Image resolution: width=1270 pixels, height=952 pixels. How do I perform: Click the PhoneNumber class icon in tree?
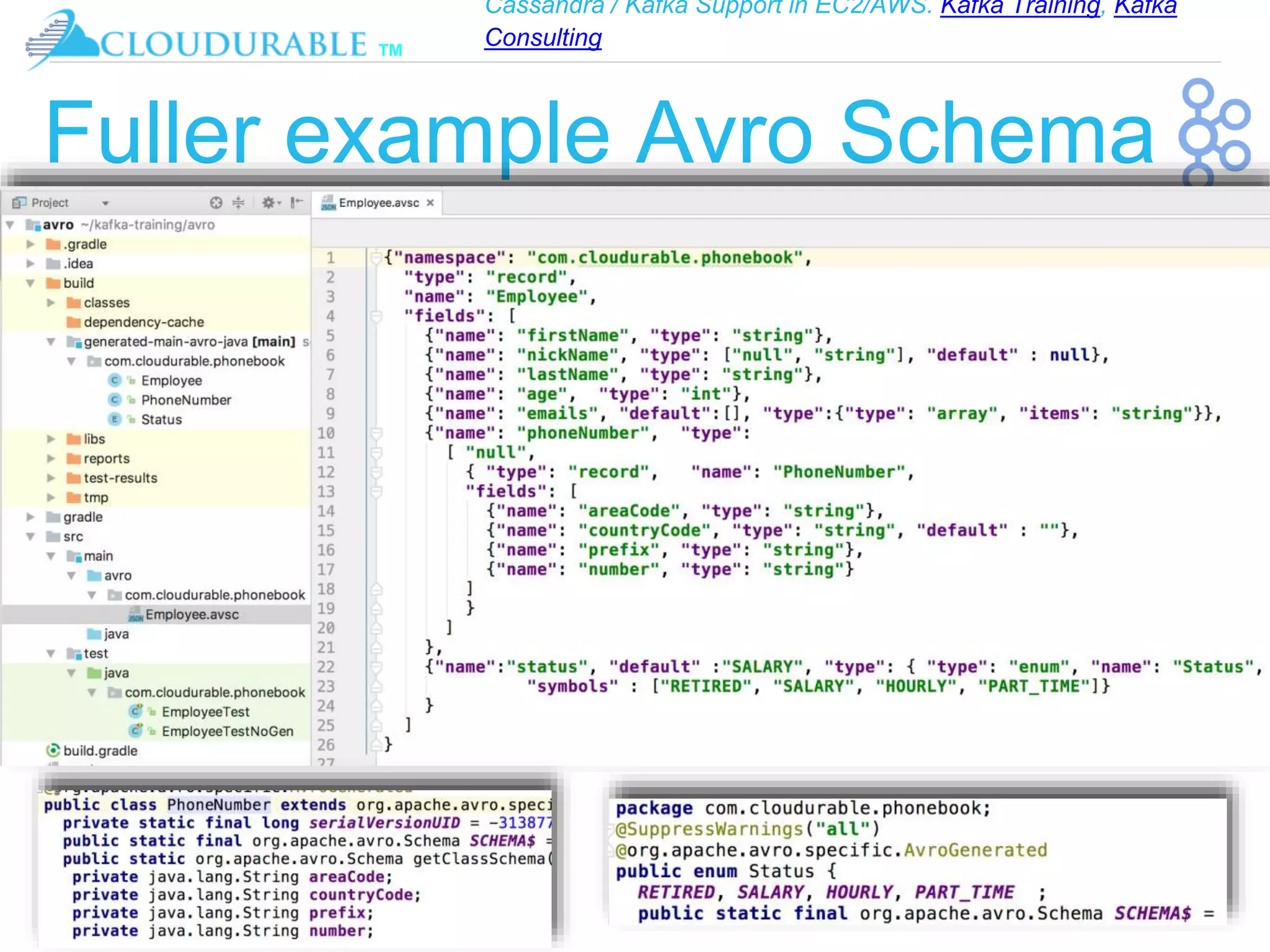coord(115,400)
